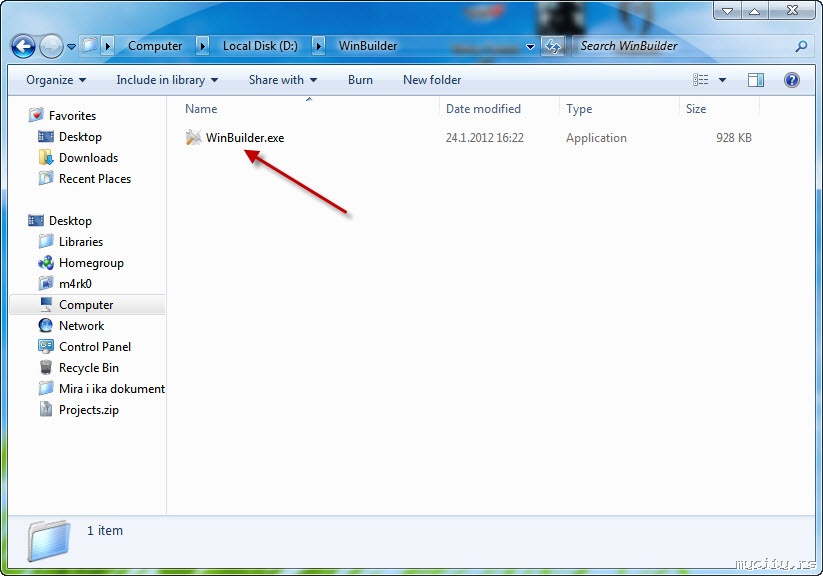Click the magnifier search icon
The height and width of the screenshot is (576, 823).
tap(801, 46)
